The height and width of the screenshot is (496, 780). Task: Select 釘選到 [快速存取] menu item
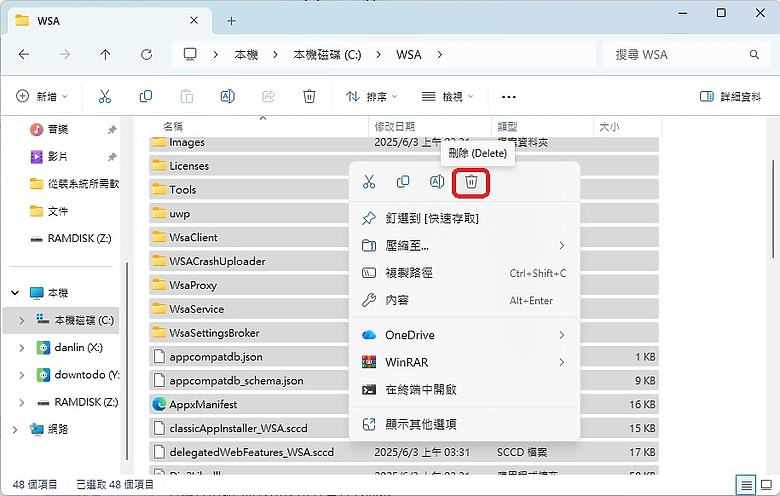pyautogui.click(x=464, y=218)
